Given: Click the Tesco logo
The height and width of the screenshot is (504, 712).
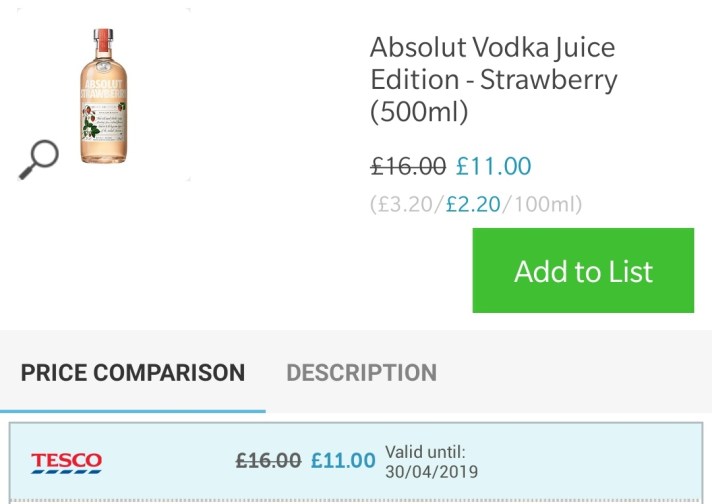Looking at the screenshot, I should coord(66,461).
